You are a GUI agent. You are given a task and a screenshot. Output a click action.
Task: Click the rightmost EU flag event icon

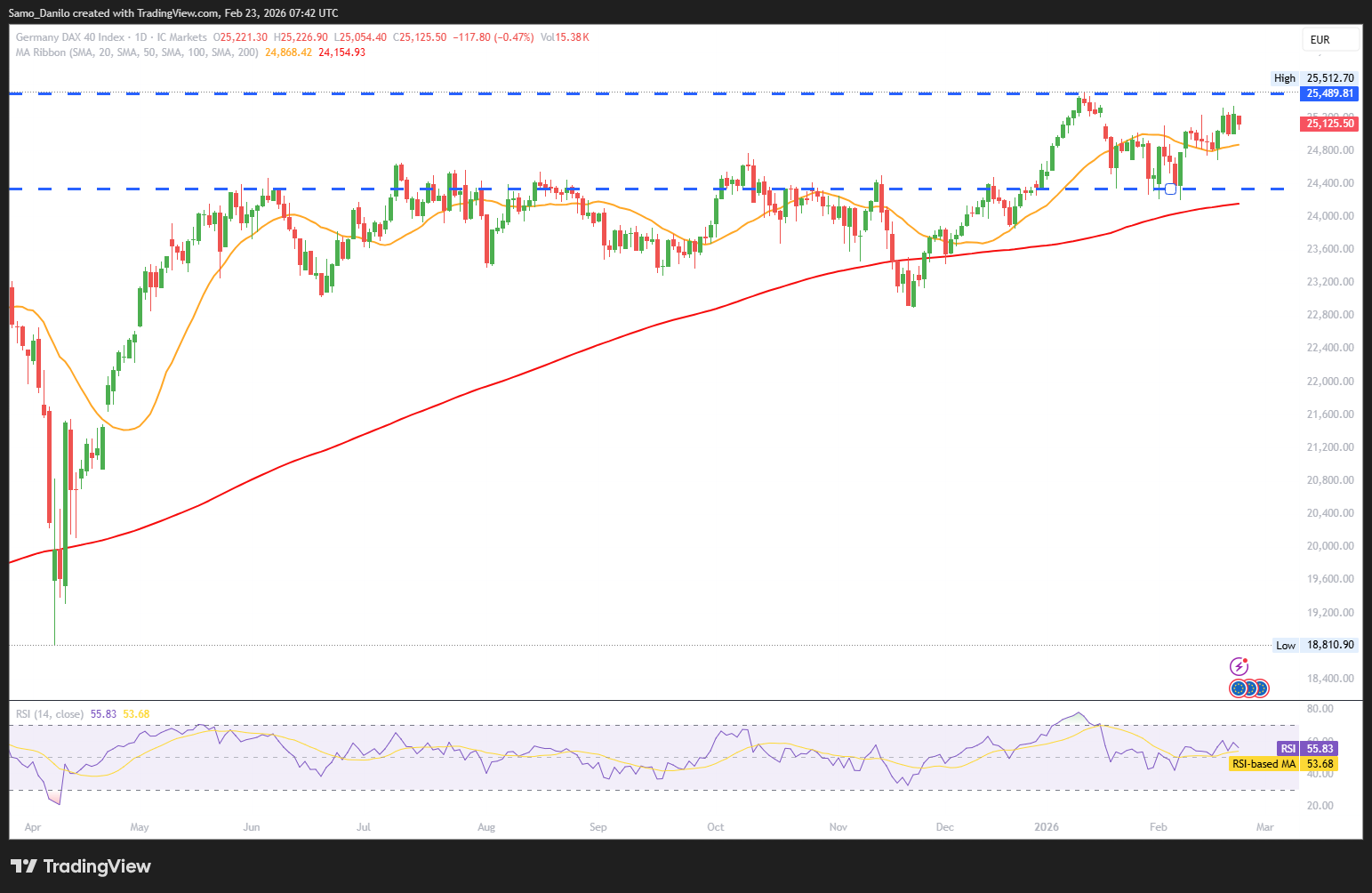pyautogui.click(x=1260, y=688)
